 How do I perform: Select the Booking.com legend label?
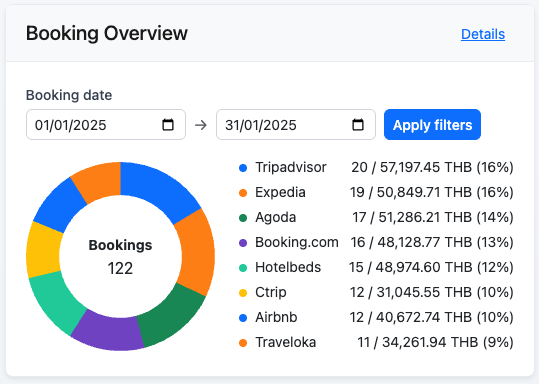point(297,242)
